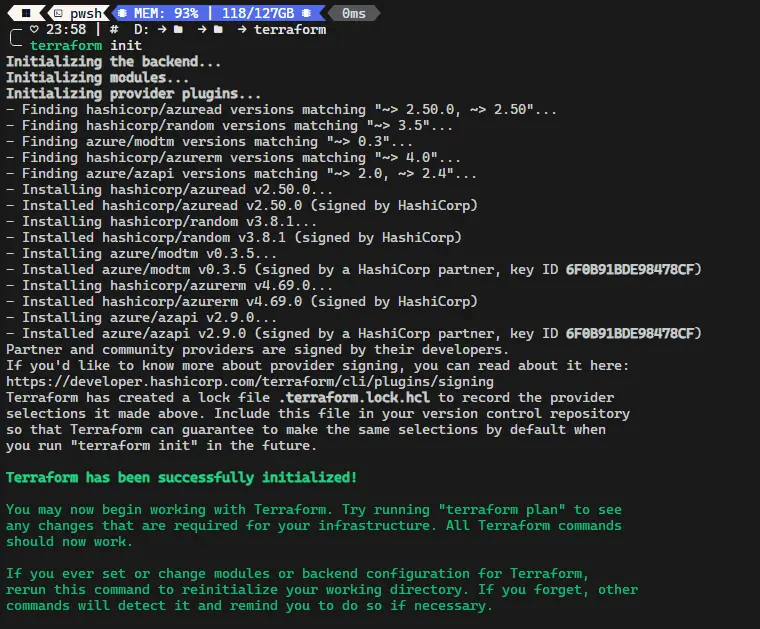The width and height of the screenshot is (760, 629).
Task: Click the terraform folder name in path
Action: (290, 30)
